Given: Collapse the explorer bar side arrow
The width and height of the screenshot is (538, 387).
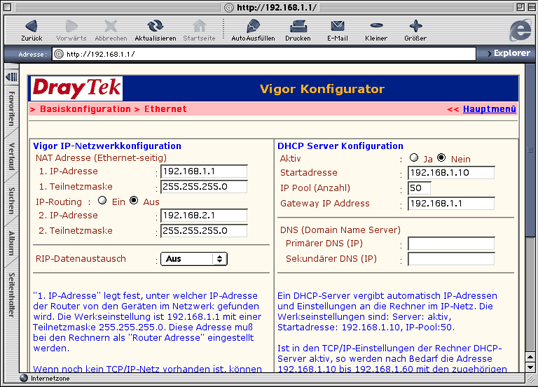Looking at the screenshot, I should [12, 77].
